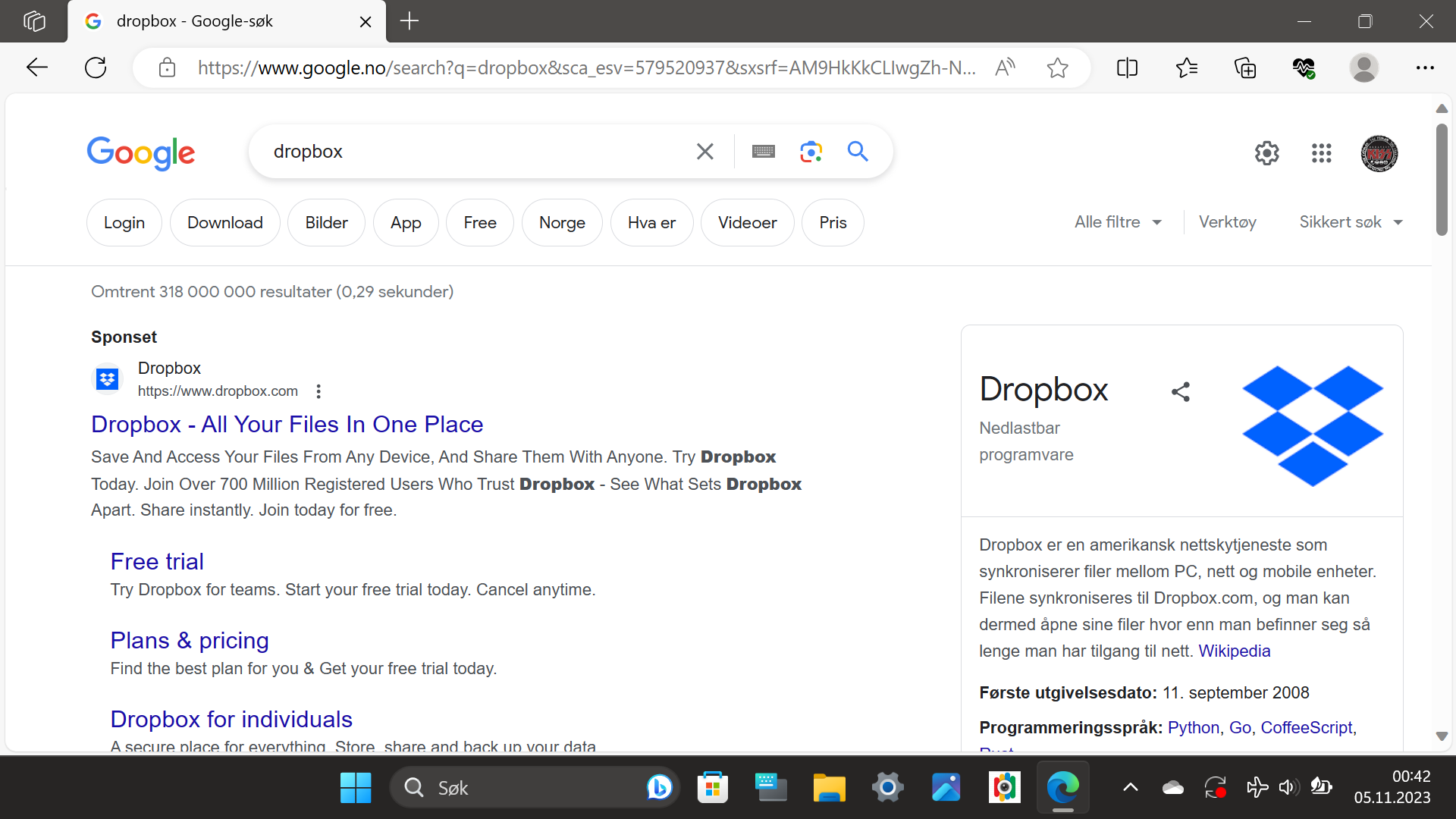Share the Dropbox knowledge panel

(1181, 391)
